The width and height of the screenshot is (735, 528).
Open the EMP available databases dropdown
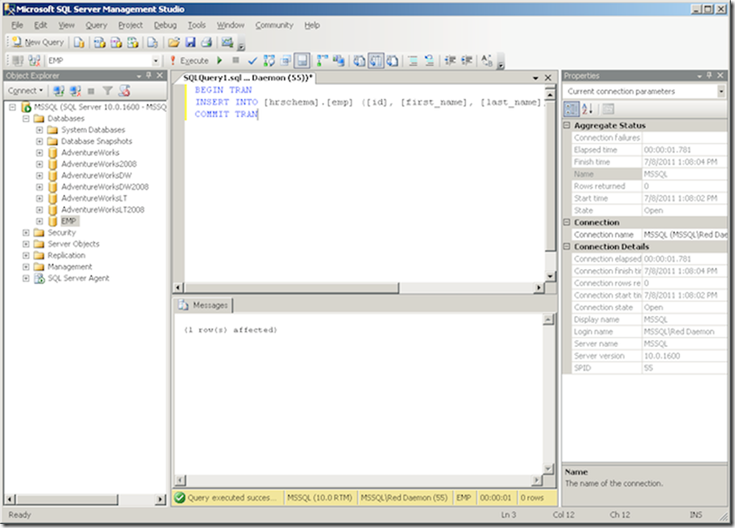(155, 61)
